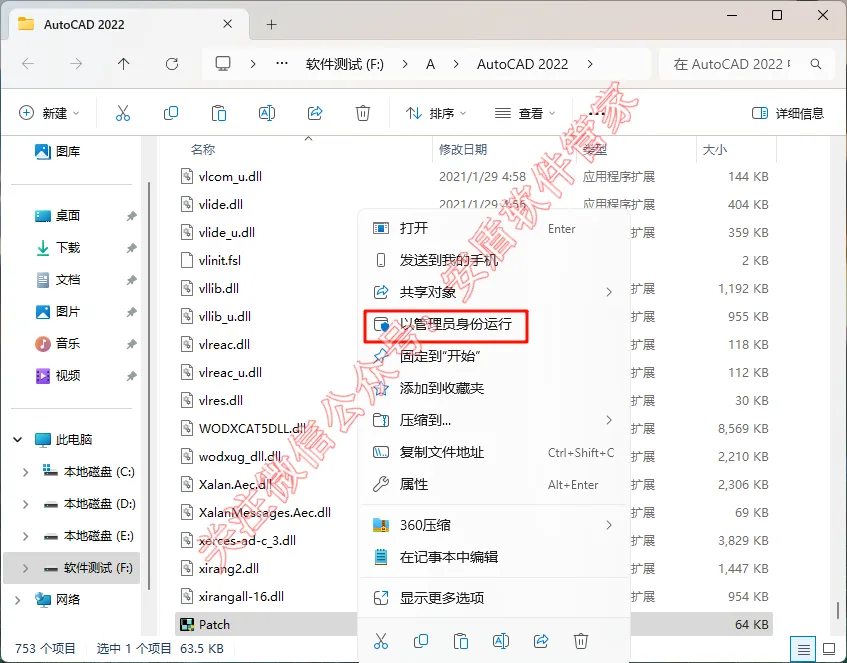This screenshot has width=847, height=663.
Task: Click the A folder breadcrumb
Action: pyautogui.click(x=431, y=64)
